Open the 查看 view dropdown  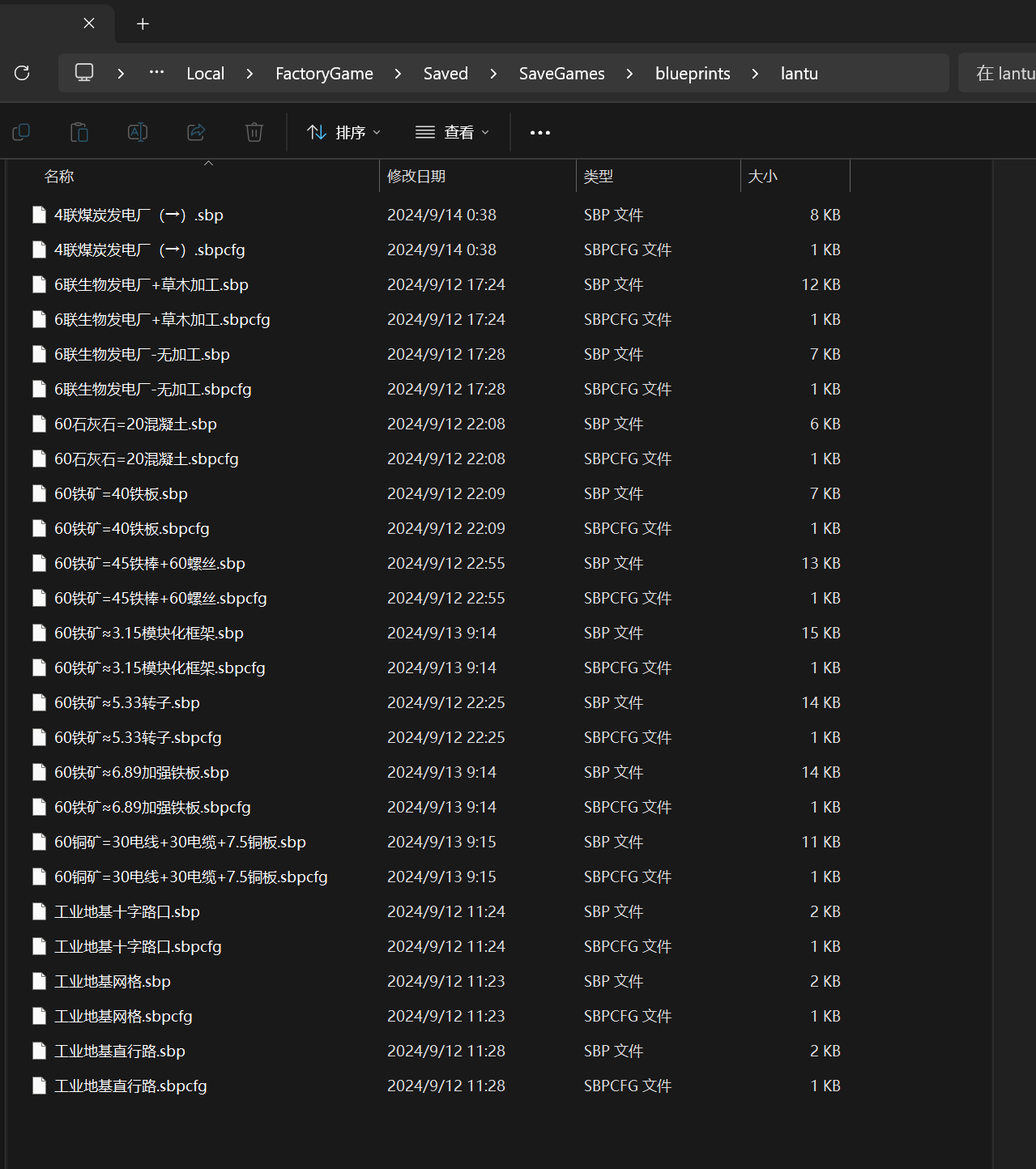[x=452, y=132]
